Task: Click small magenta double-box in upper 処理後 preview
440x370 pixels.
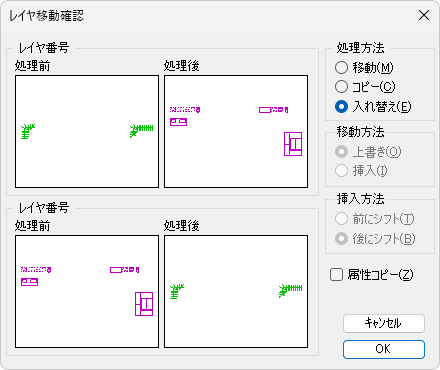Action: click(x=178, y=122)
